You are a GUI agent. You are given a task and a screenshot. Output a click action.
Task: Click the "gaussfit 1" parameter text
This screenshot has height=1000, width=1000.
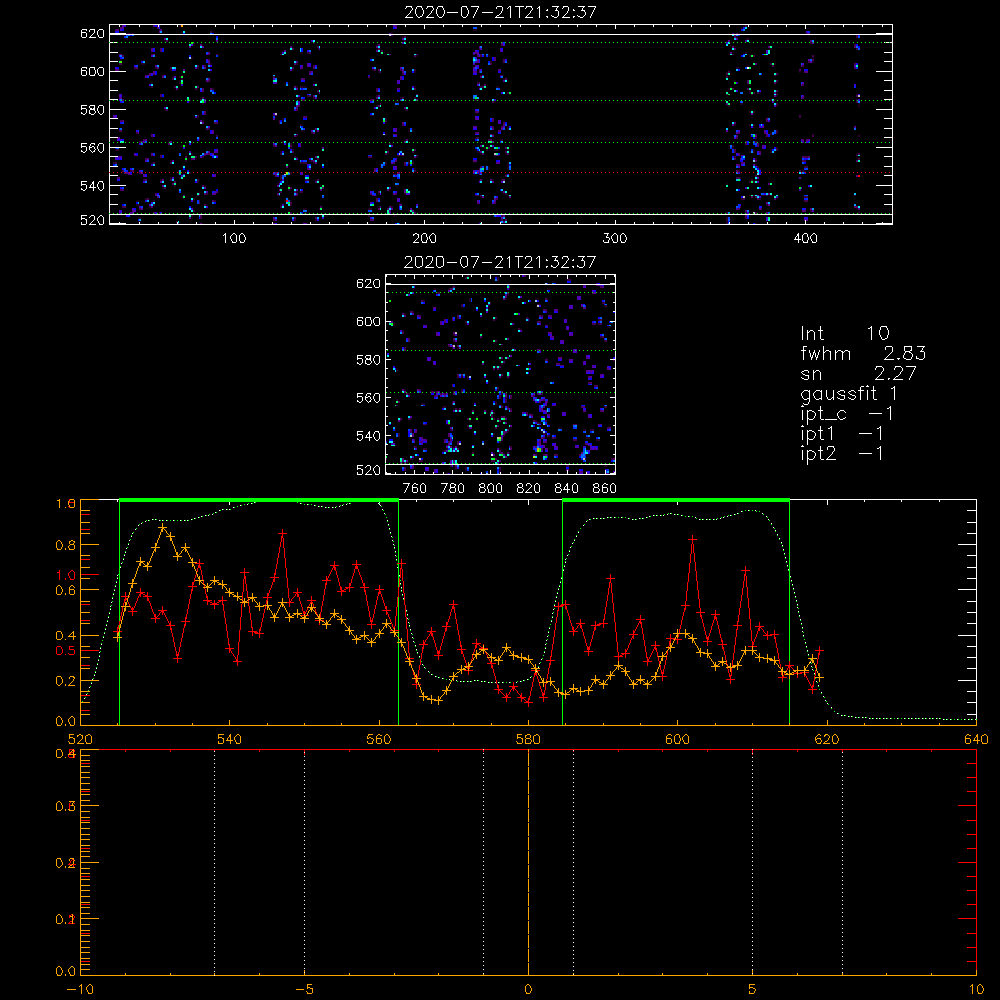click(x=849, y=393)
